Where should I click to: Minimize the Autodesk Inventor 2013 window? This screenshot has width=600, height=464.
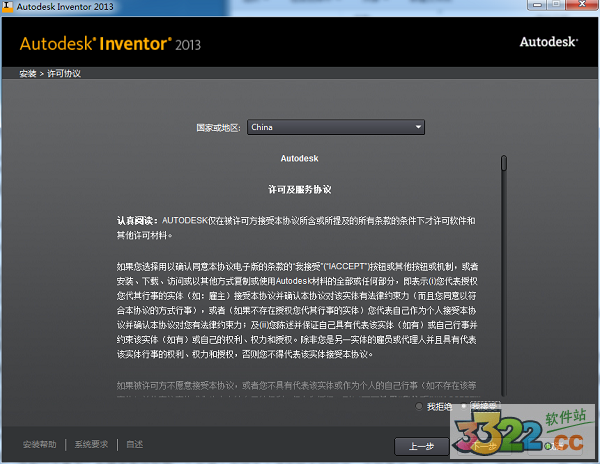(537, 5)
